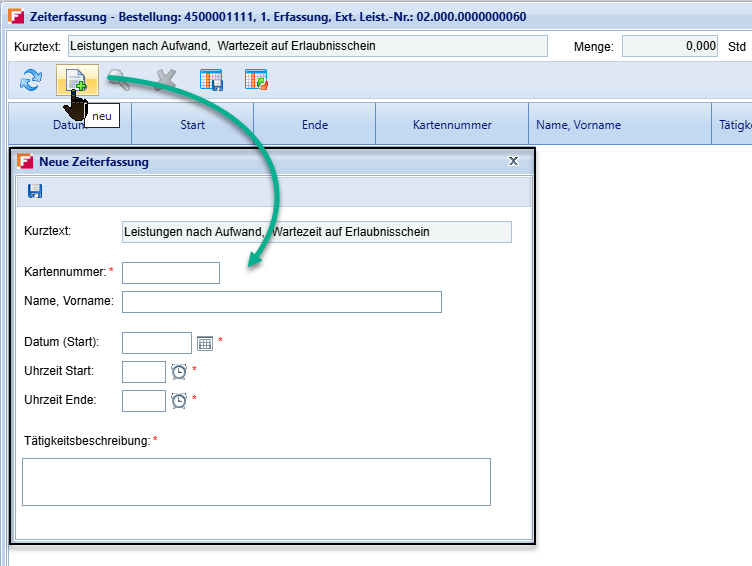Click the greyed-out delete X icon
This screenshot has height=566, width=752.
coord(165,80)
